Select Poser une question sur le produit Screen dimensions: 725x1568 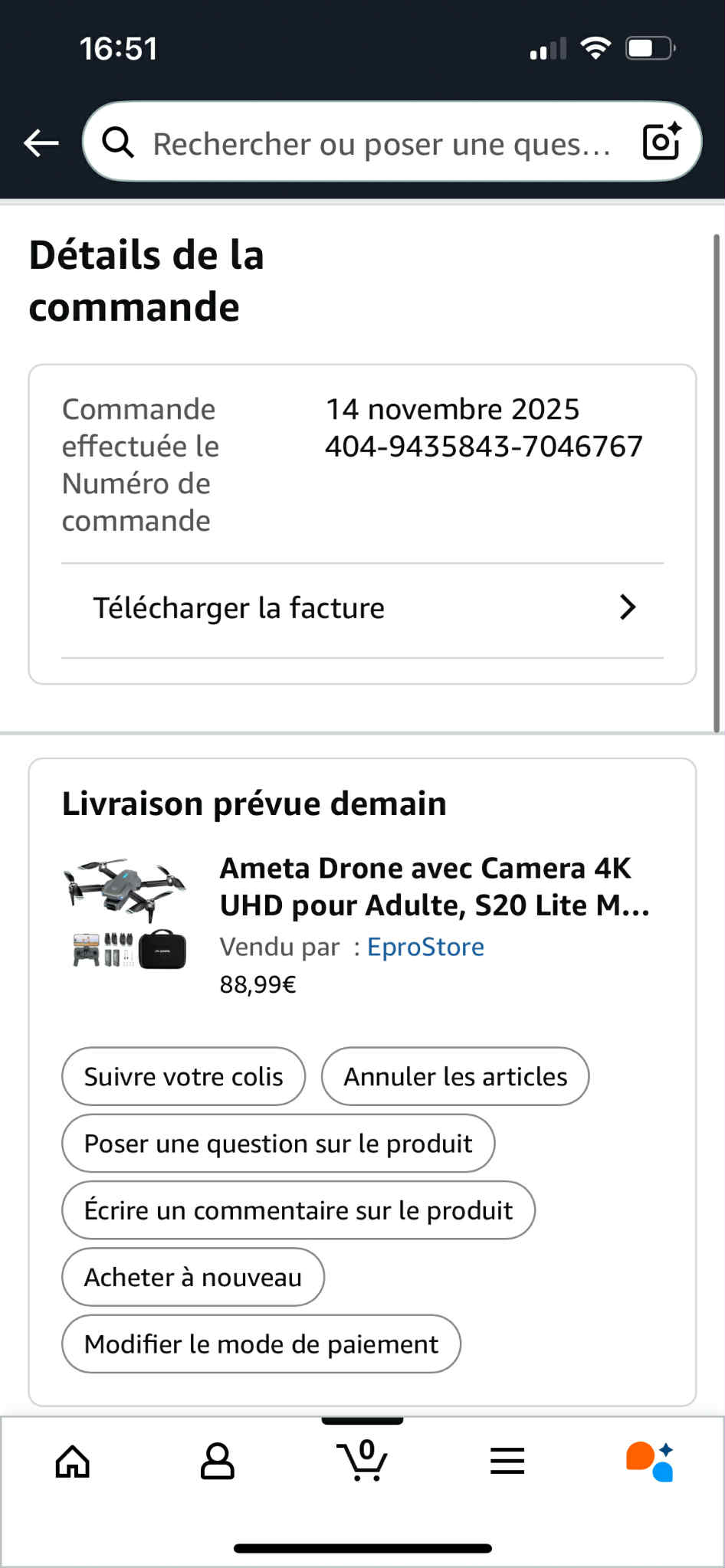[x=278, y=1143]
